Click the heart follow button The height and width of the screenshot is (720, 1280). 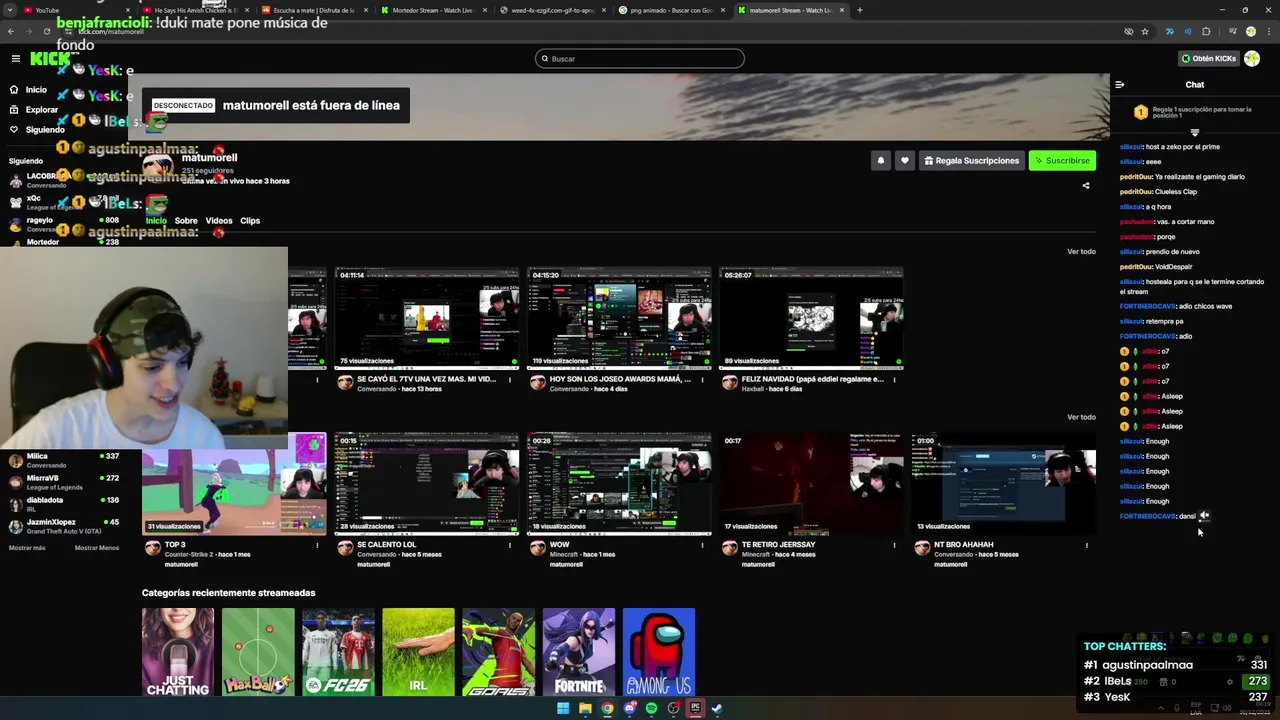pyautogui.click(x=905, y=160)
